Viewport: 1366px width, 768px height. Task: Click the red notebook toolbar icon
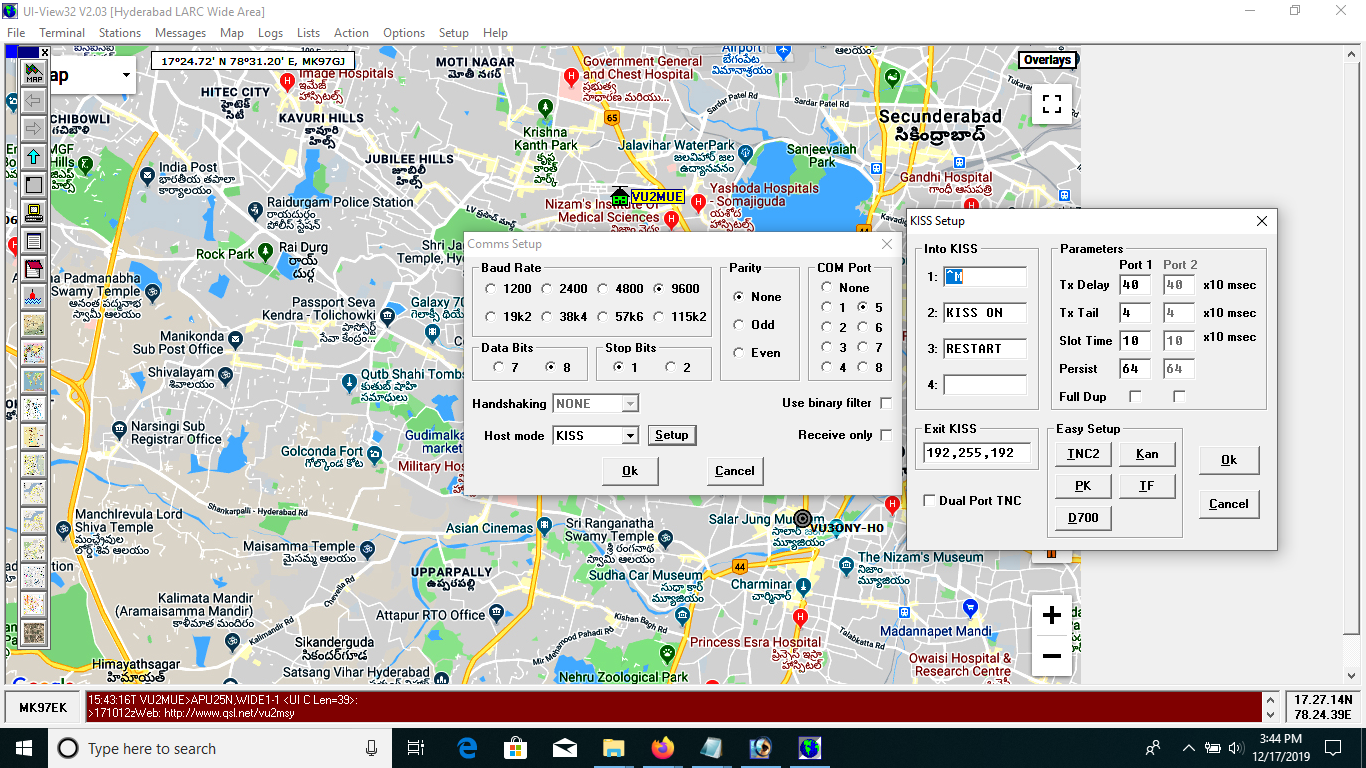pos(33,269)
